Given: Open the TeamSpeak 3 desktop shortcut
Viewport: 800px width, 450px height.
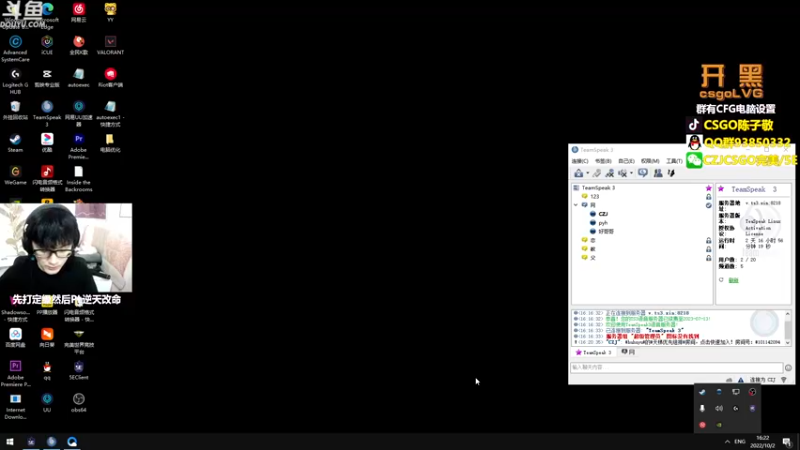Looking at the screenshot, I should coord(47,113).
